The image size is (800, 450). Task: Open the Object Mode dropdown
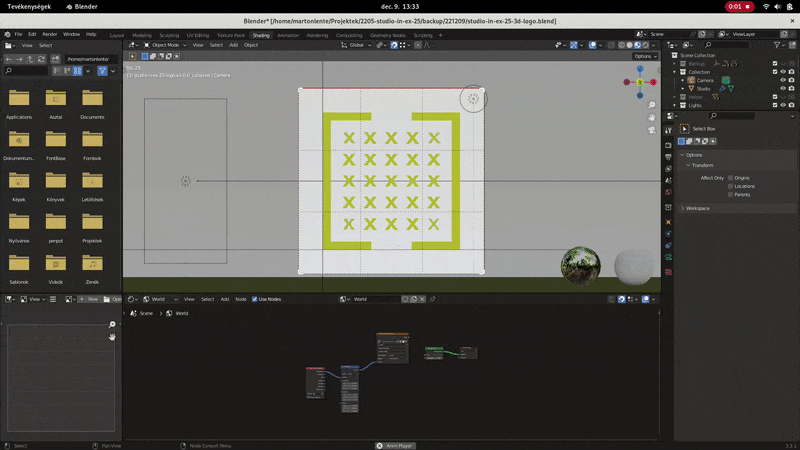[165, 45]
